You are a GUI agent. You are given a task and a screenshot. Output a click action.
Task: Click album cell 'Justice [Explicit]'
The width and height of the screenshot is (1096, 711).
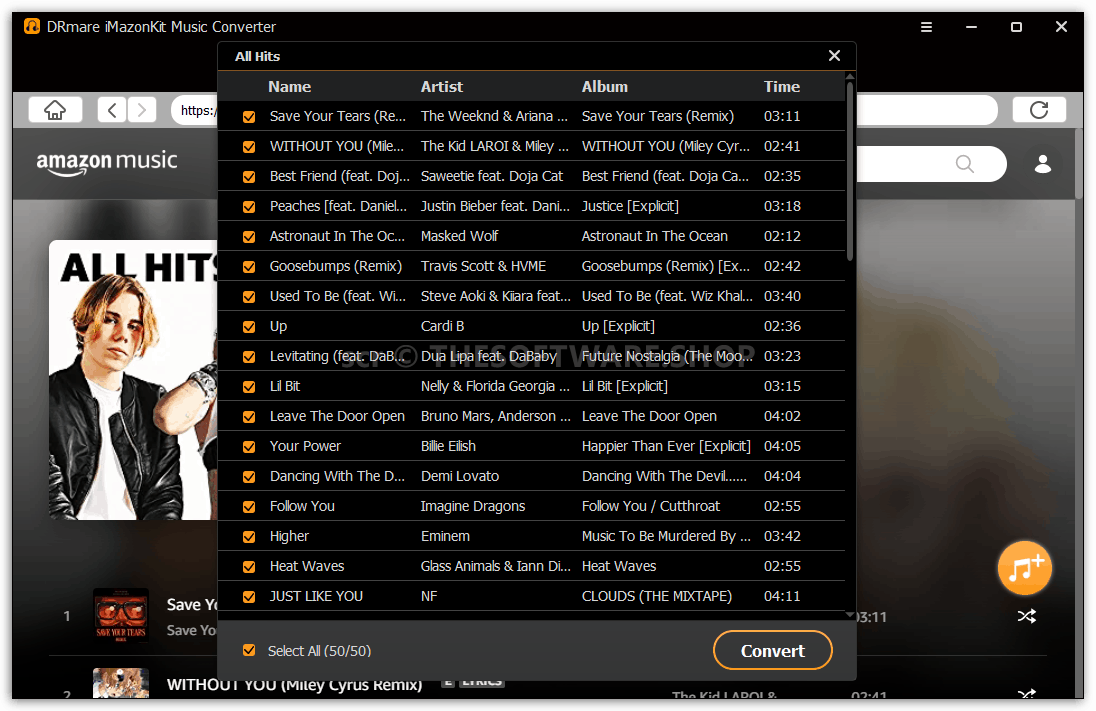(x=630, y=206)
